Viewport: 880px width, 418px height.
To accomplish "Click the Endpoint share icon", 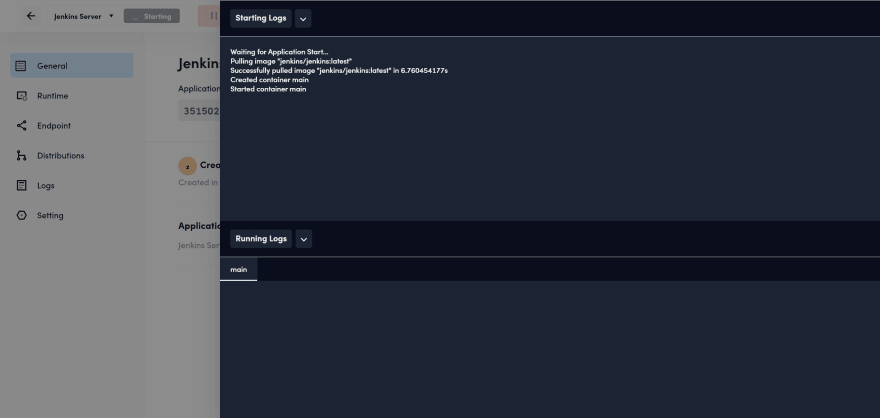I will pyautogui.click(x=21, y=126).
